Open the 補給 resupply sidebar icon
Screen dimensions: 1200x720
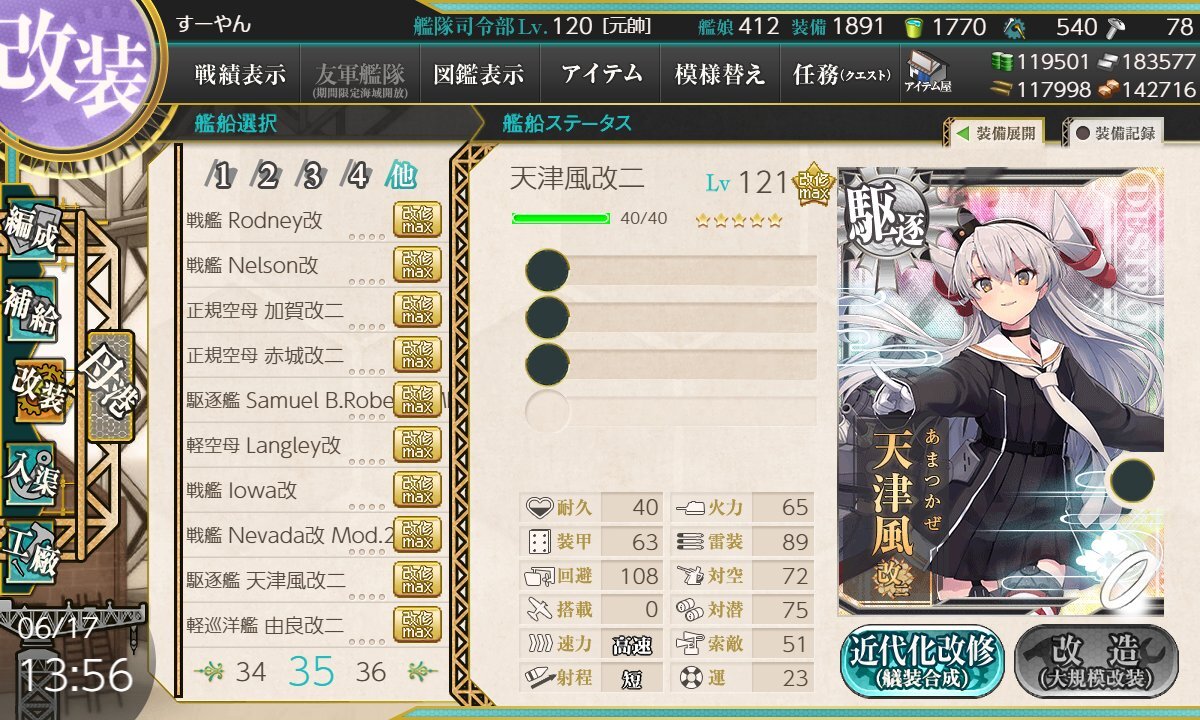pos(30,312)
